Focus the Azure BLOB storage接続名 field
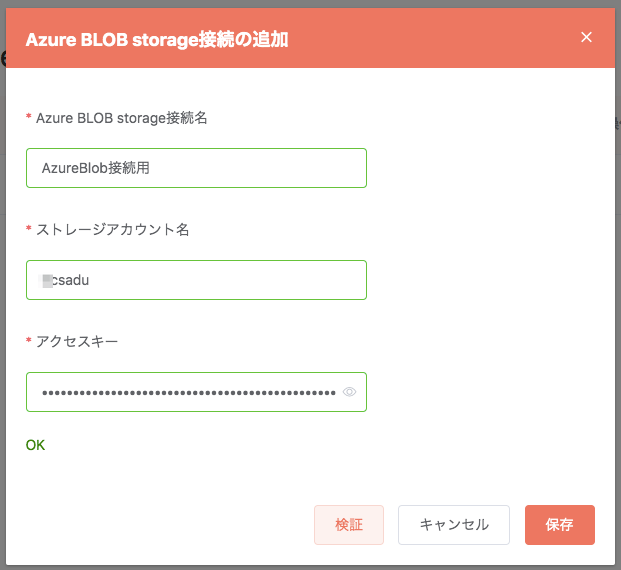The height and width of the screenshot is (570, 621). 196,168
